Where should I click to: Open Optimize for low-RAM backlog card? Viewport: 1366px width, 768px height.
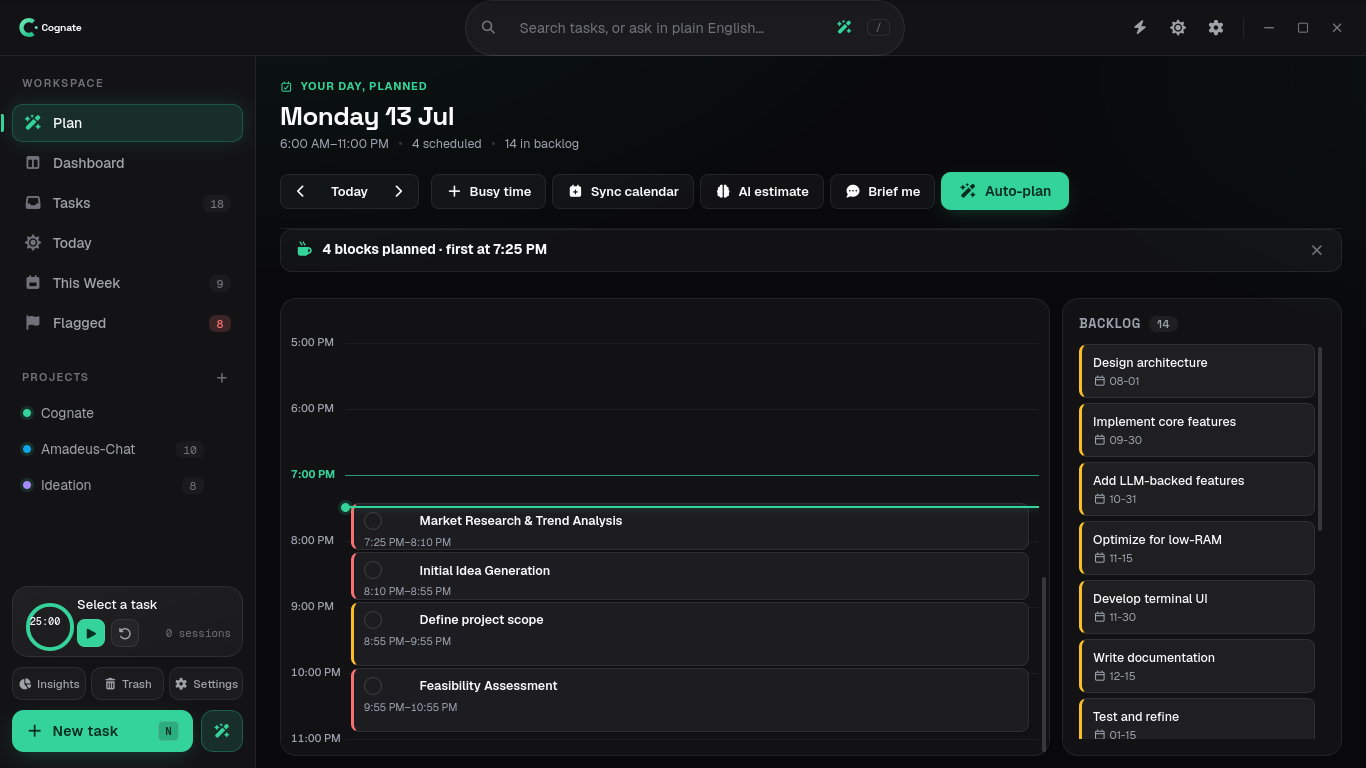(x=1197, y=548)
